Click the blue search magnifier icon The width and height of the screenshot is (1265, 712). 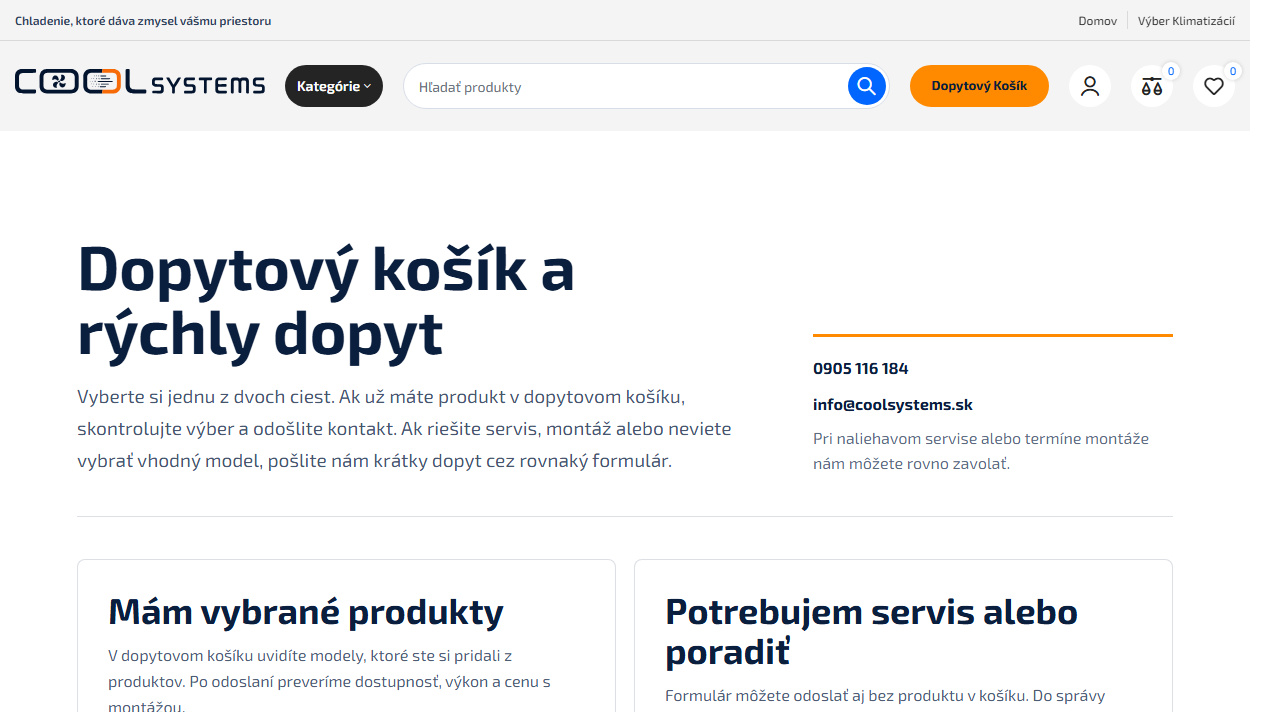coord(867,86)
